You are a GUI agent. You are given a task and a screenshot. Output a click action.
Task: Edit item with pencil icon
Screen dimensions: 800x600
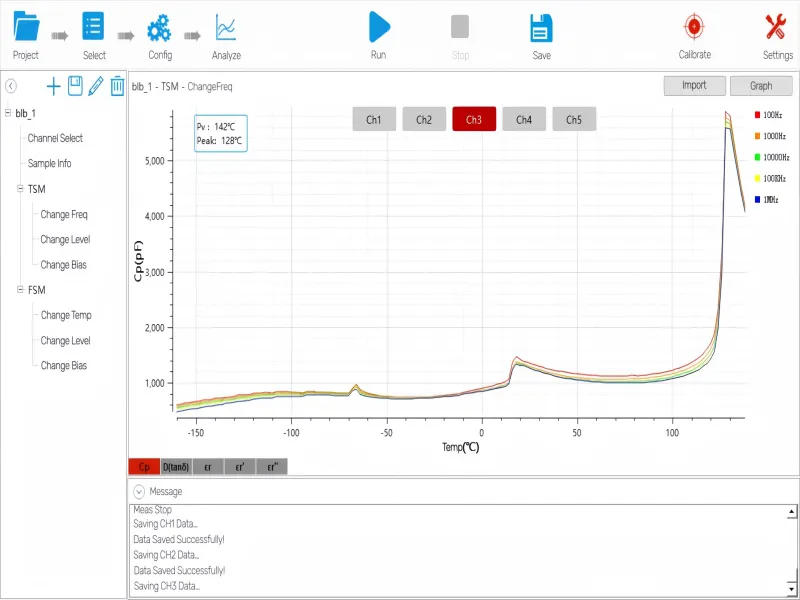click(96, 87)
